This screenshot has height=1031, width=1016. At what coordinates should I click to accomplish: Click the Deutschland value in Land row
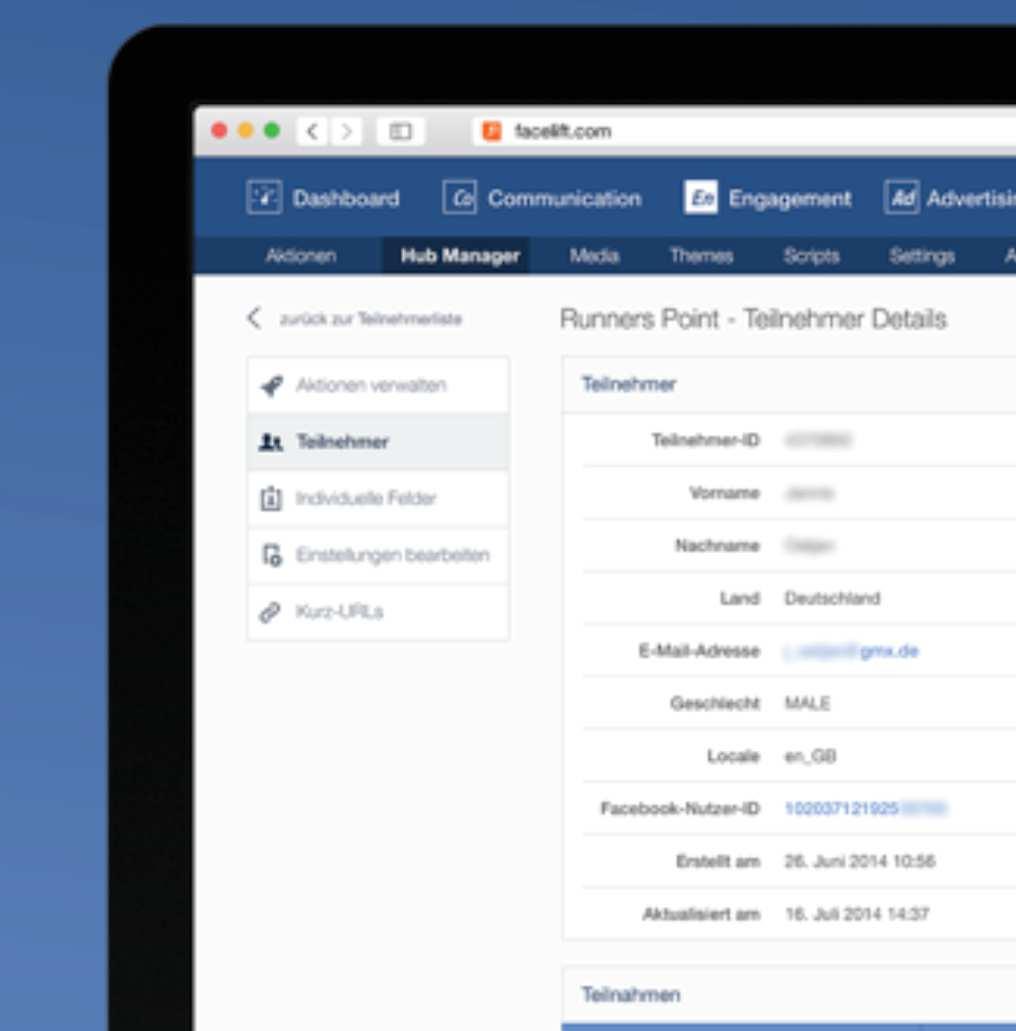pos(833,598)
